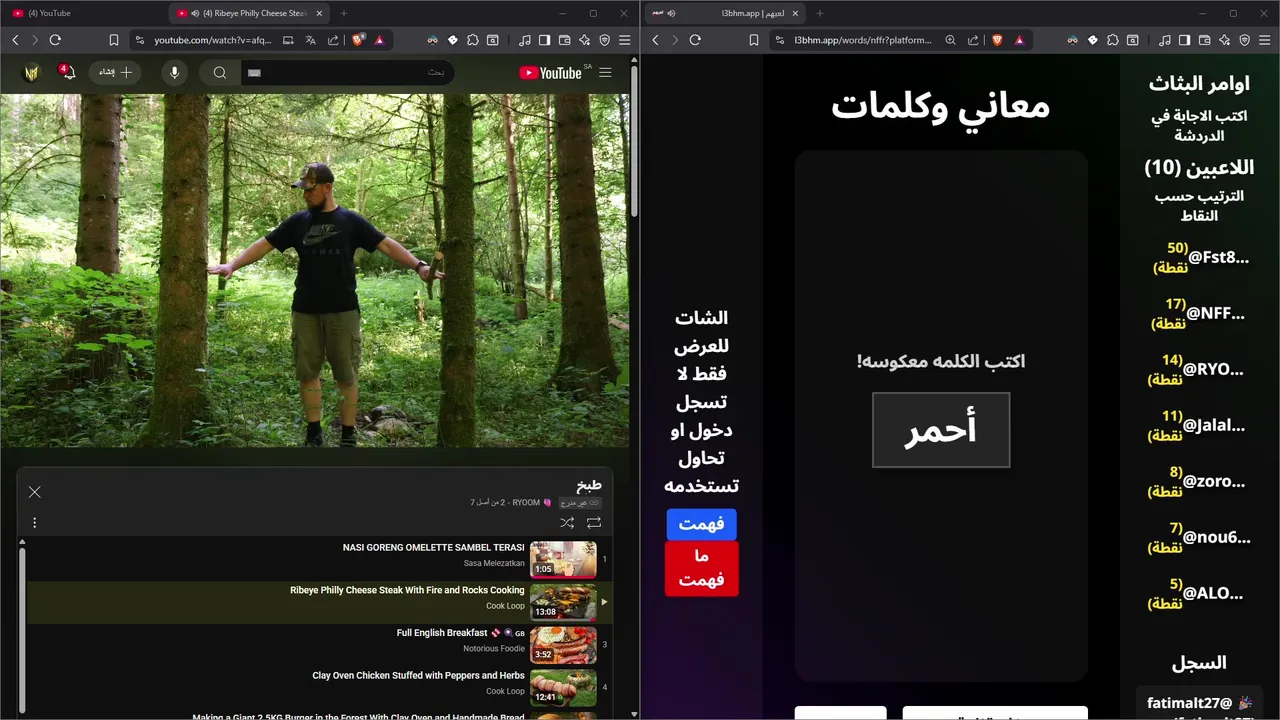Image resolution: width=1280 pixels, height=720 pixels.
Task: Reload the YouTube page in the left window
Action: [55, 40]
